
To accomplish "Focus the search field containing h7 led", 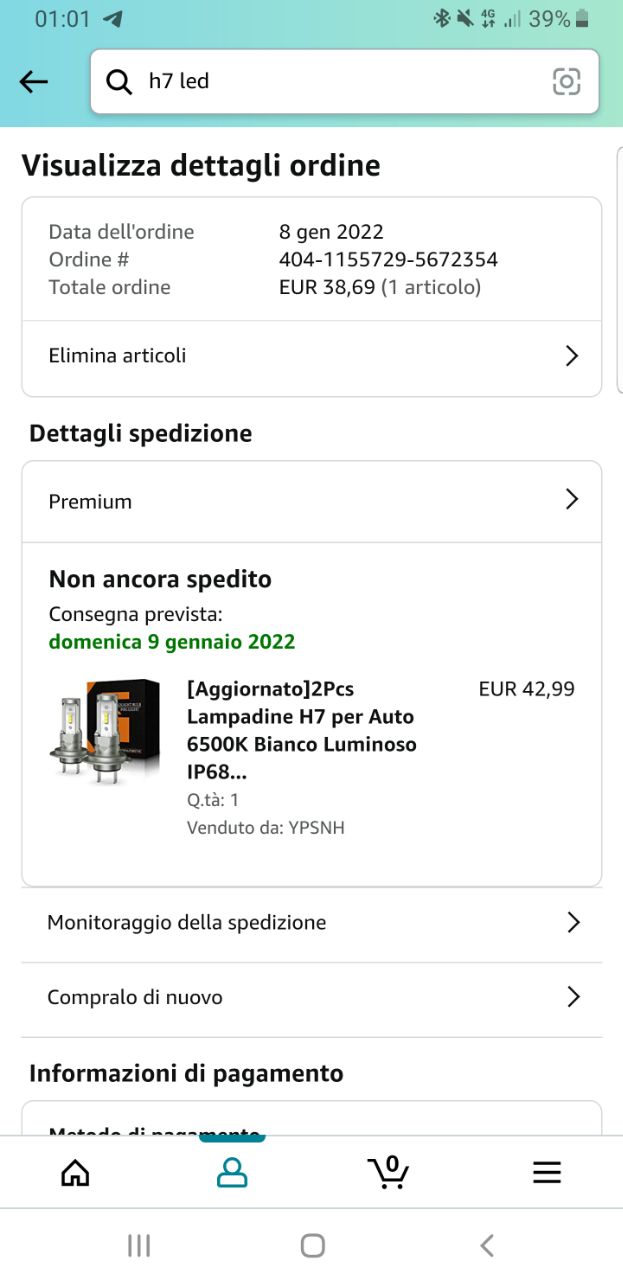I will pos(345,82).
